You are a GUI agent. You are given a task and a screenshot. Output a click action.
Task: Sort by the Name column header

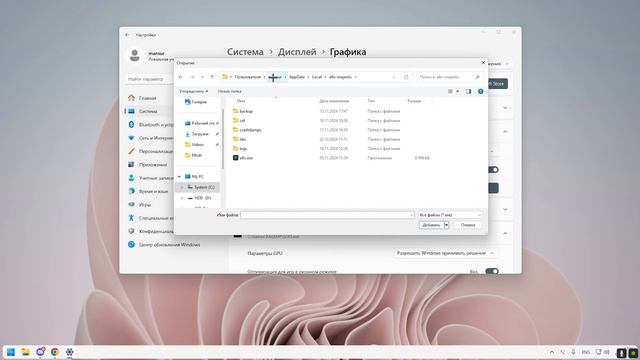coord(241,101)
